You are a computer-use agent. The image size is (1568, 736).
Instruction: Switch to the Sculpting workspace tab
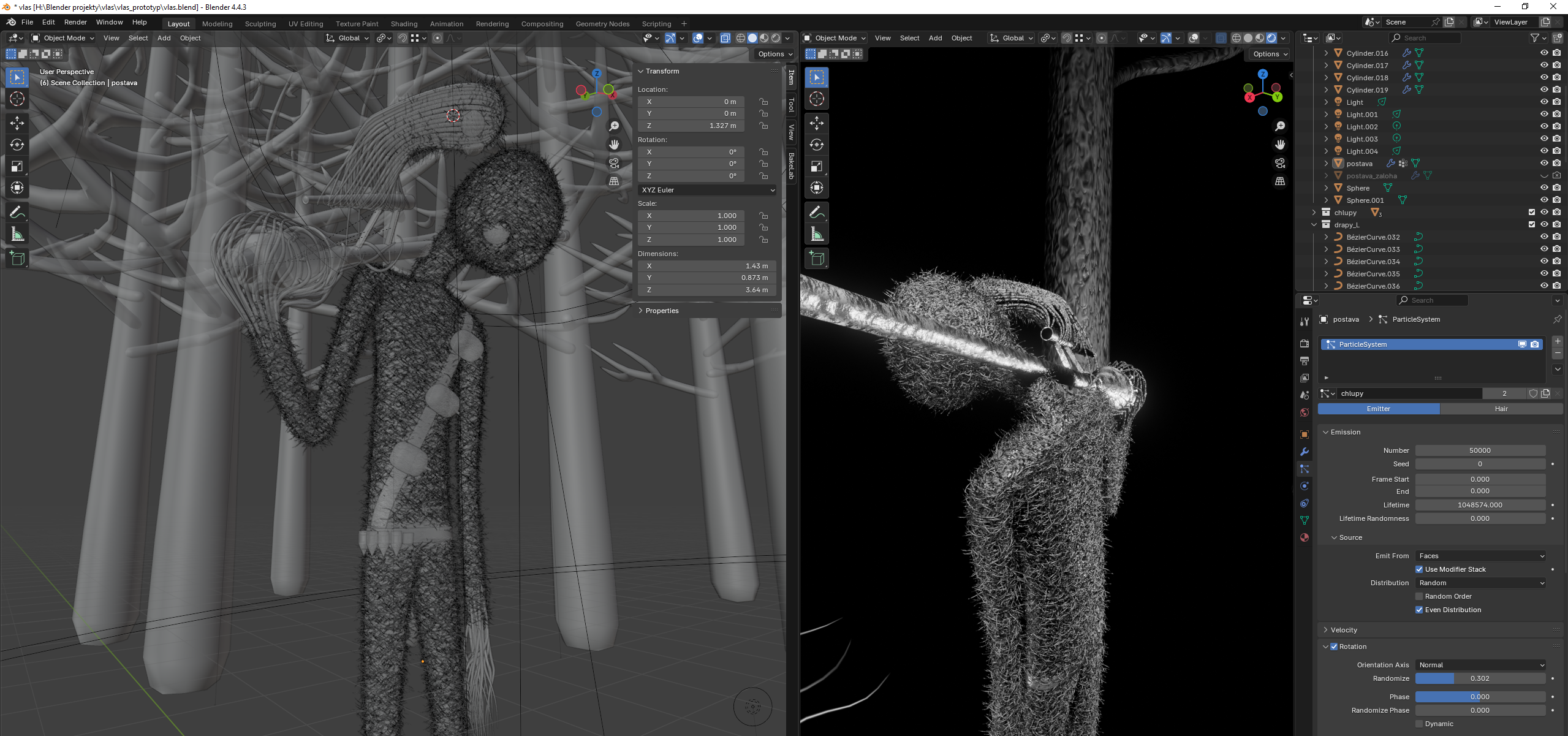(260, 24)
